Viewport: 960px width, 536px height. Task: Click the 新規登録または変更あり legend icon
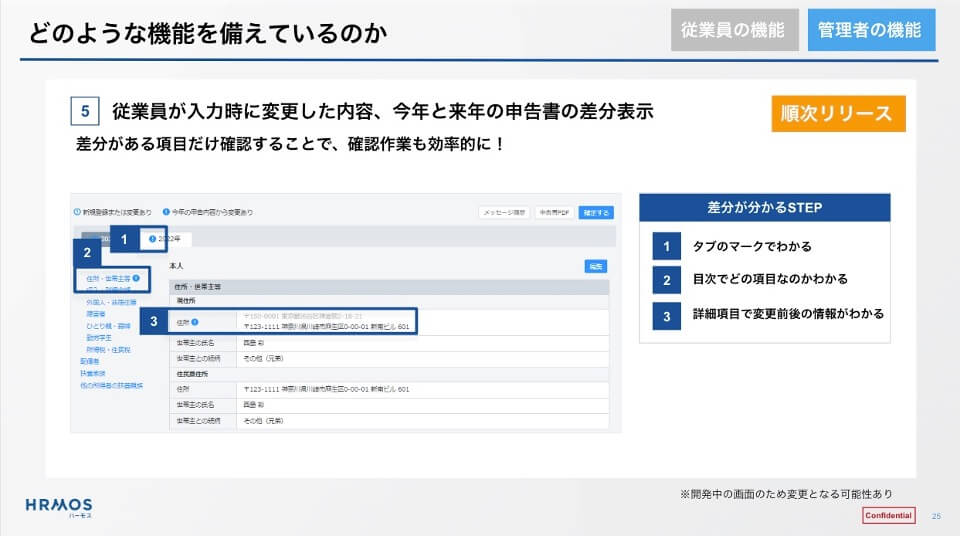click(x=77, y=213)
